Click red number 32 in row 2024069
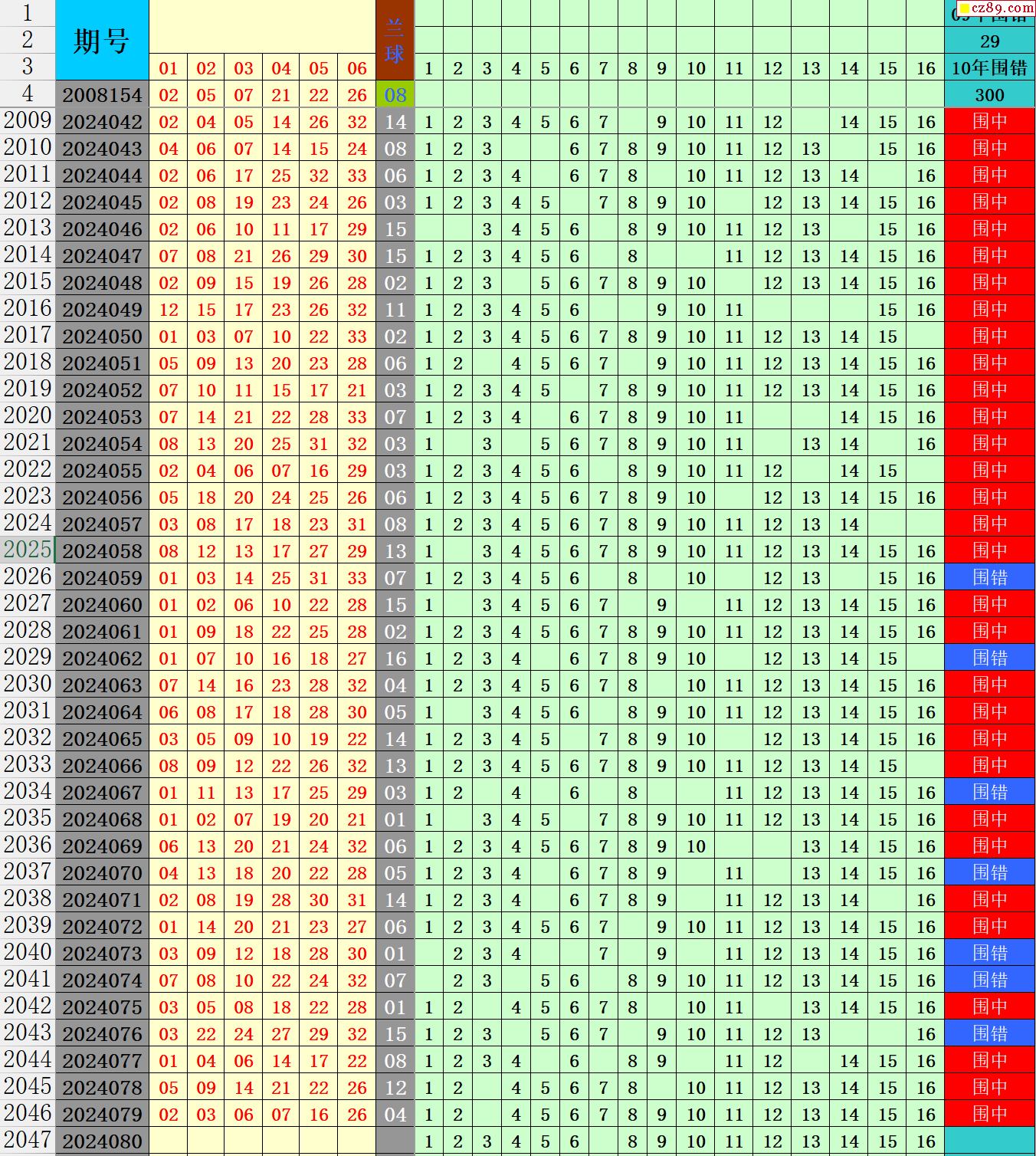This screenshot has width=1036, height=1156. pyautogui.click(x=357, y=846)
